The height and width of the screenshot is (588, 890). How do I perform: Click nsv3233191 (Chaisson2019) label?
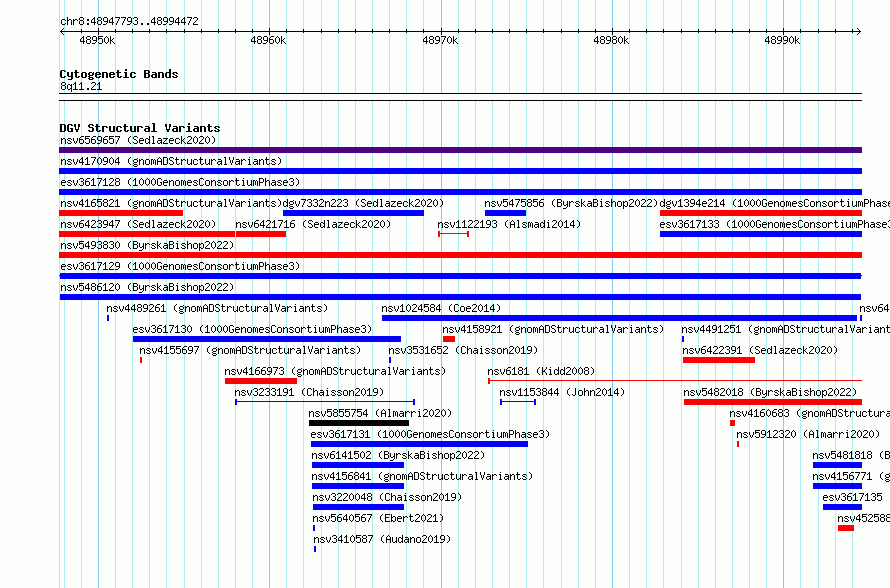pos(309,392)
